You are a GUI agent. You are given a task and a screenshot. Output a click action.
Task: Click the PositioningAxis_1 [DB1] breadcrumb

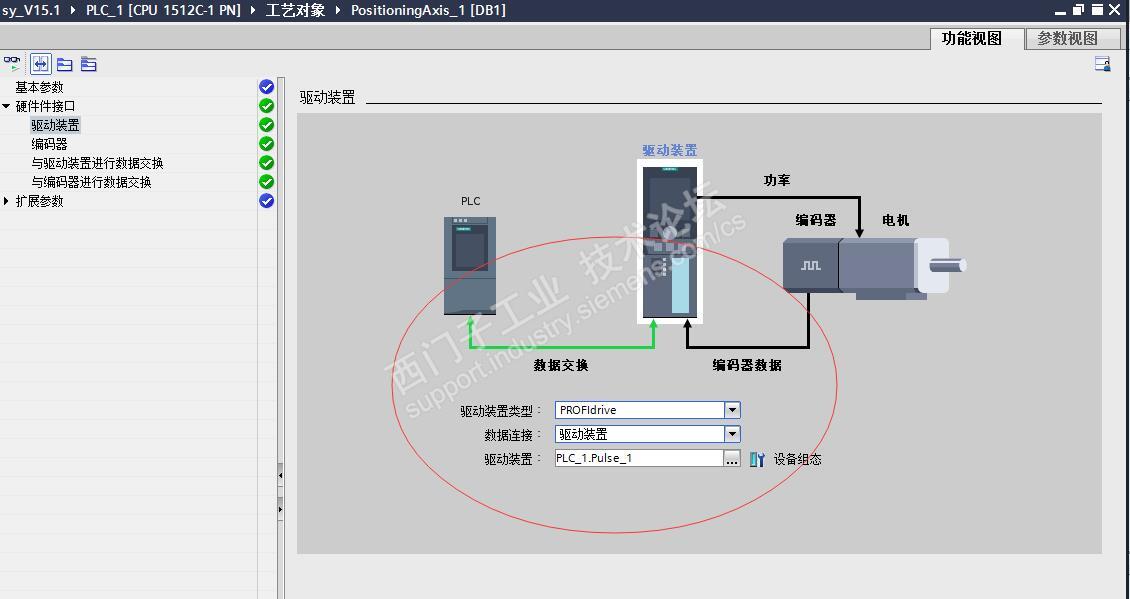point(428,10)
